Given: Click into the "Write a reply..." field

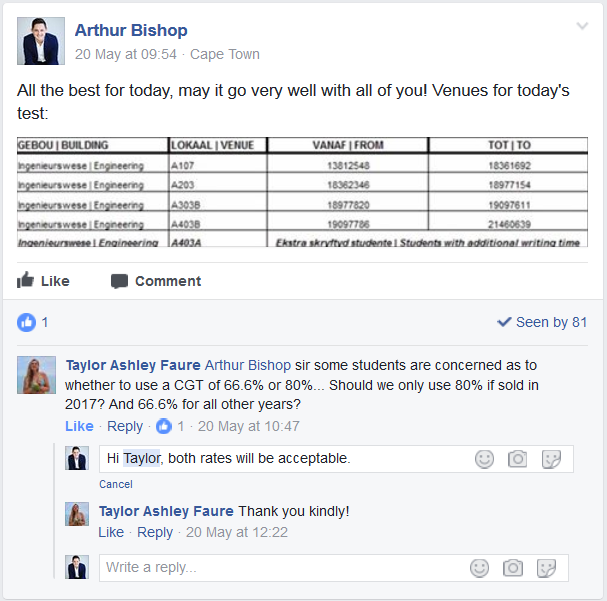Looking at the screenshot, I should (280, 568).
